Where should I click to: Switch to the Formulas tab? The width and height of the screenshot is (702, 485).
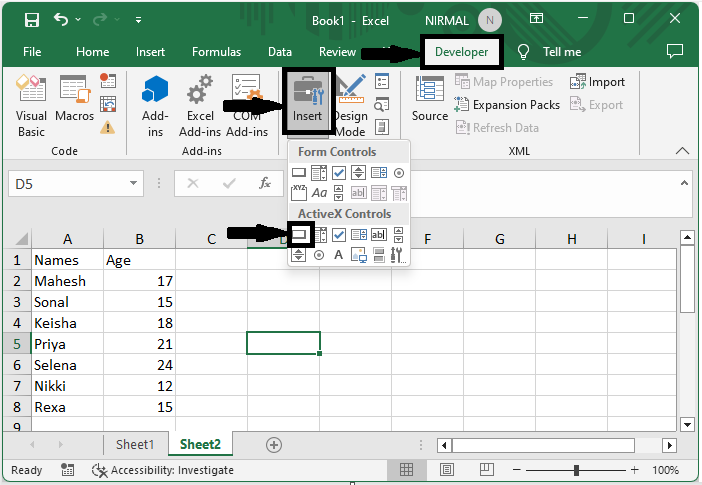point(216,52)
